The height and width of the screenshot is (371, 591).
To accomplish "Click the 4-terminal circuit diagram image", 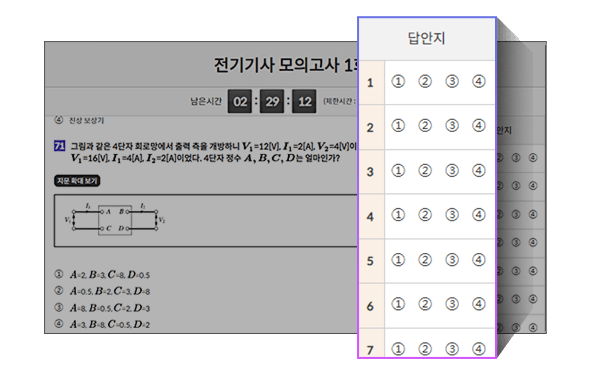I will 115,220.
